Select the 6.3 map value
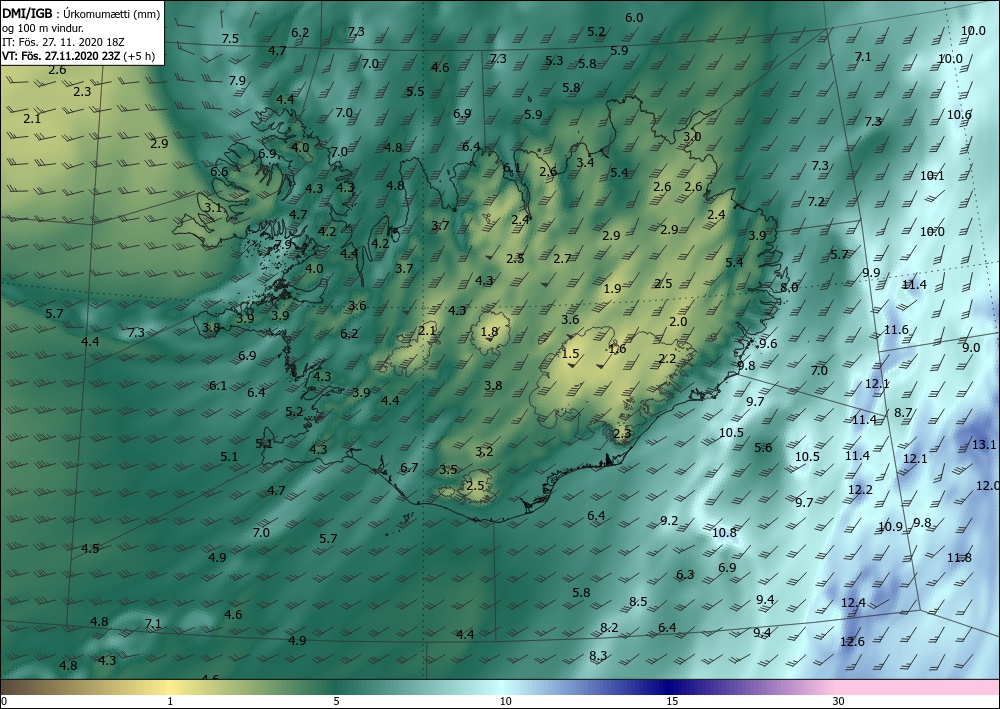Screen dimensions: 1000x709 (684, 574)
